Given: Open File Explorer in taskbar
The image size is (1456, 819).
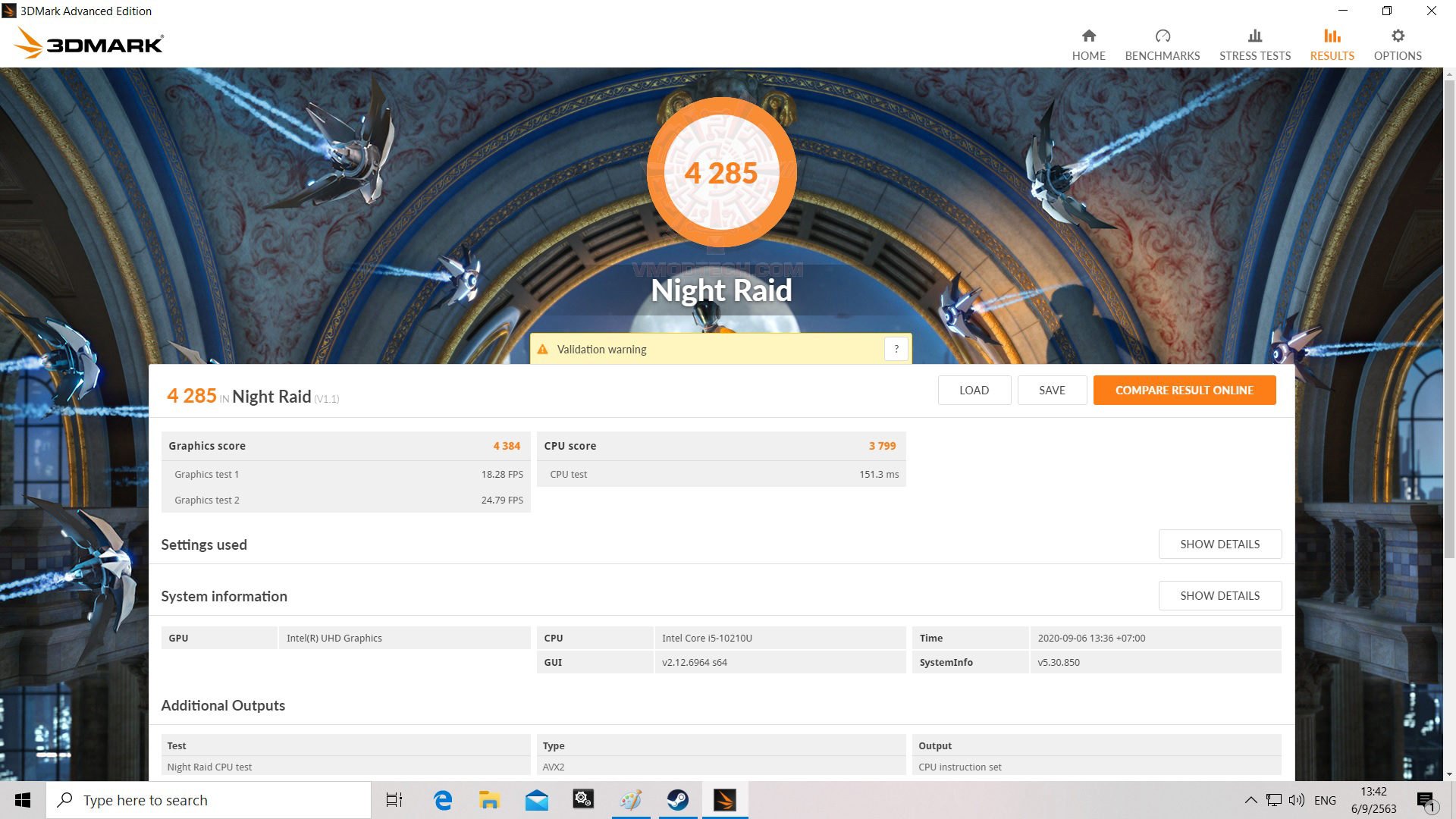Looking at the screenshot, I should (x=489, y=800).
